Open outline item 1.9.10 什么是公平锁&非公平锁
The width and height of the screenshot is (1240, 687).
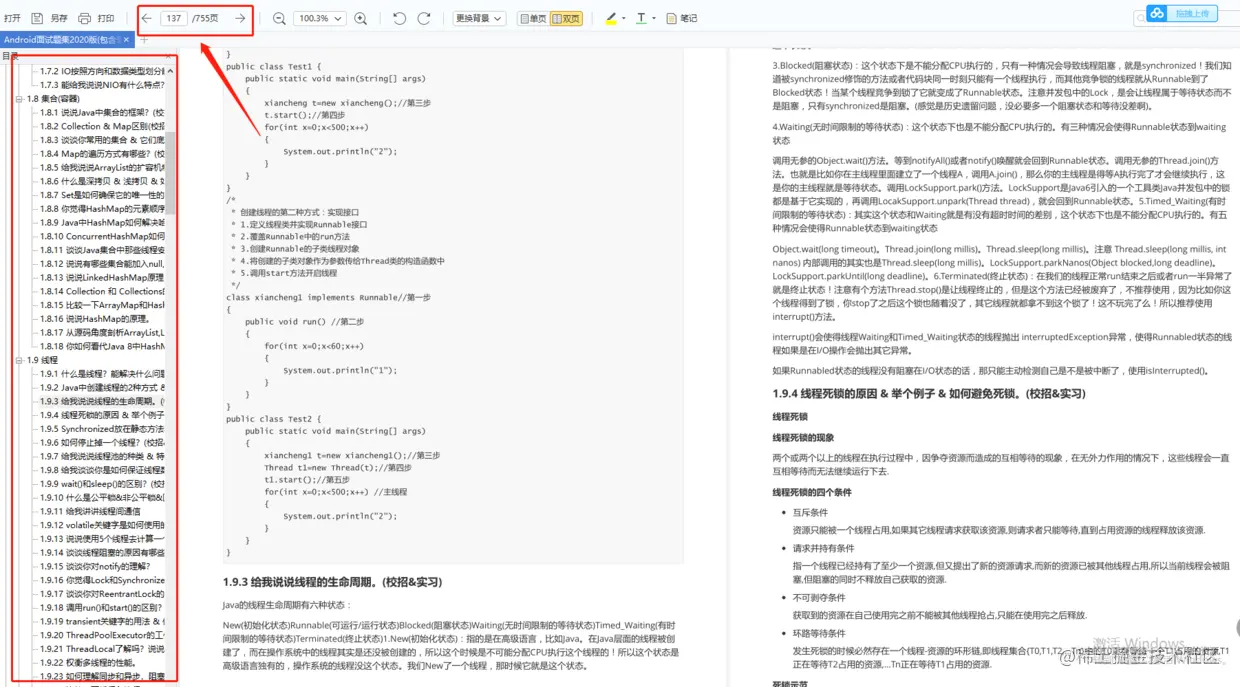102,497
